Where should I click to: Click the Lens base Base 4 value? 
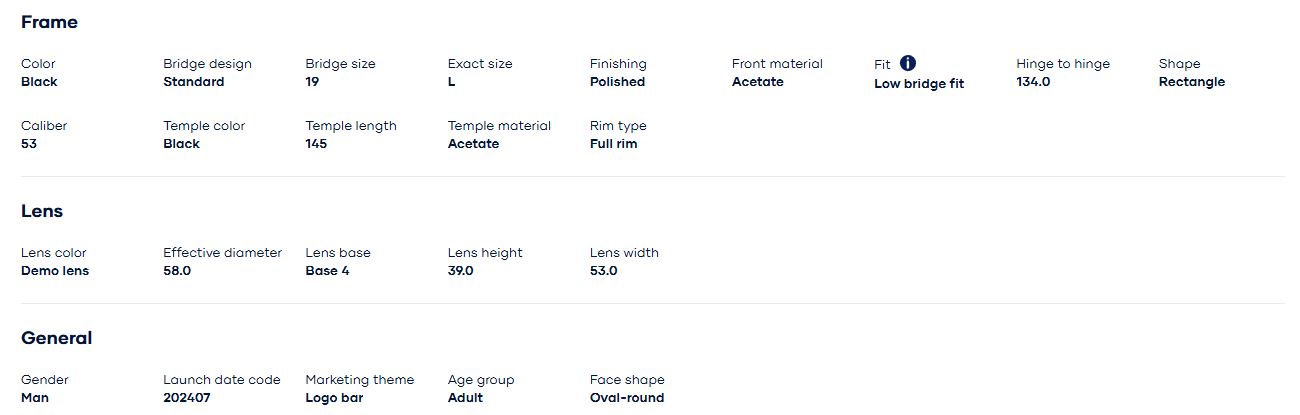point(327,271)
